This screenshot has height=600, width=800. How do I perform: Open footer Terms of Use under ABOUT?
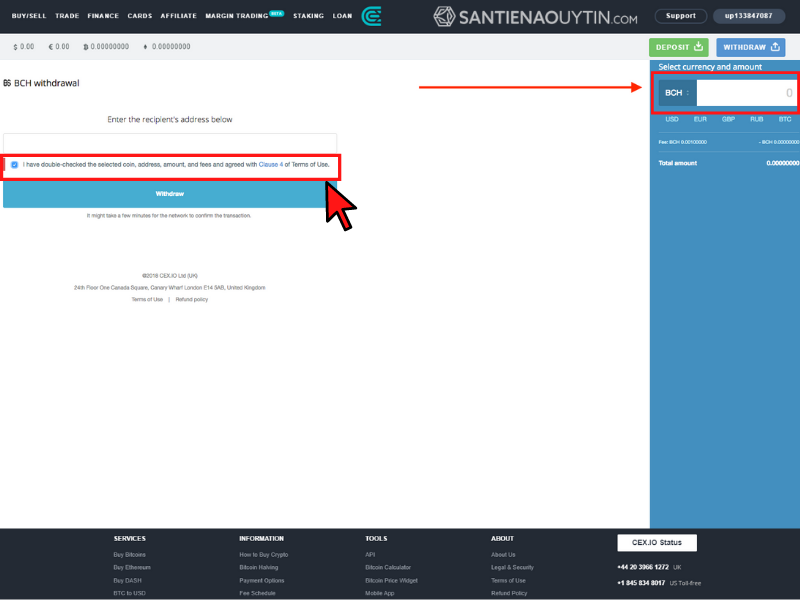click(x=508, y=581)
